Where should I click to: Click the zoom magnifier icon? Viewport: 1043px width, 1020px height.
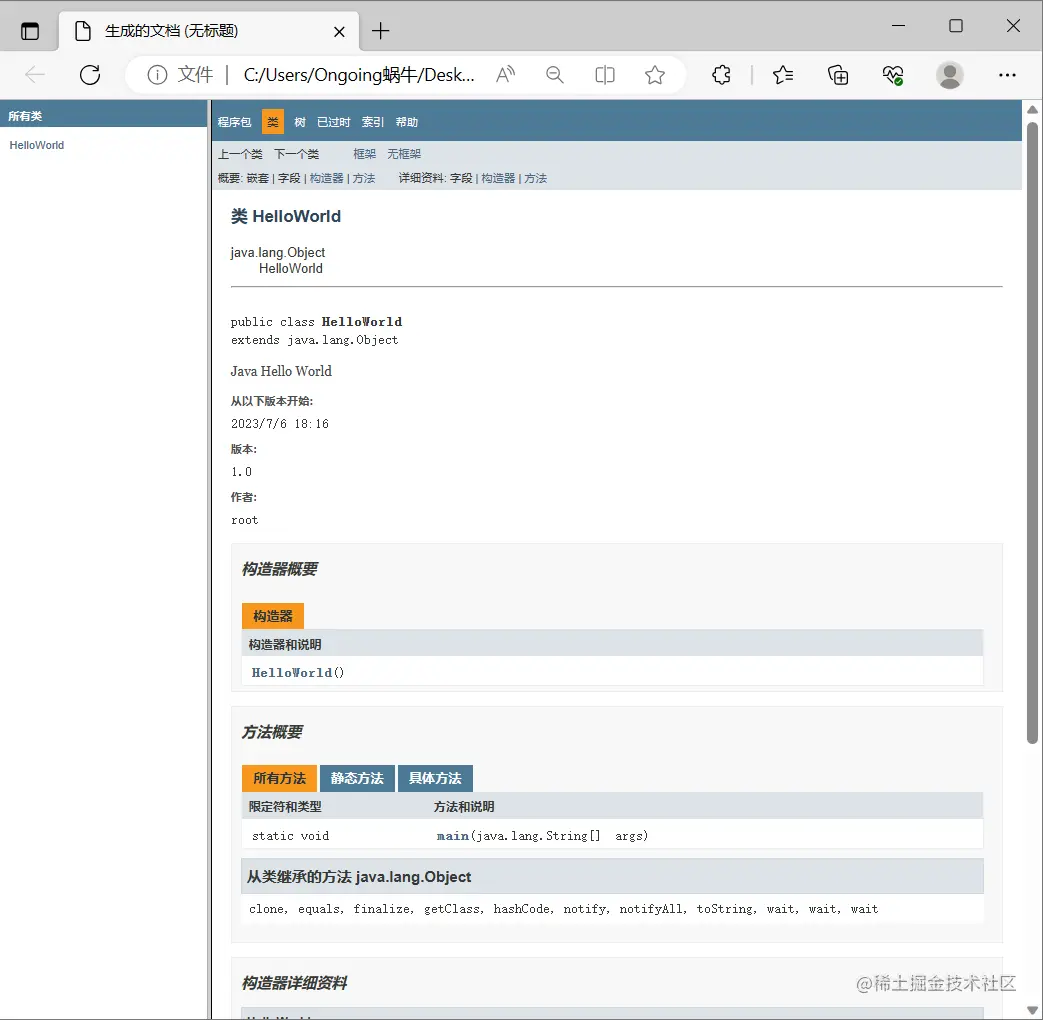[x=555, y=75]
